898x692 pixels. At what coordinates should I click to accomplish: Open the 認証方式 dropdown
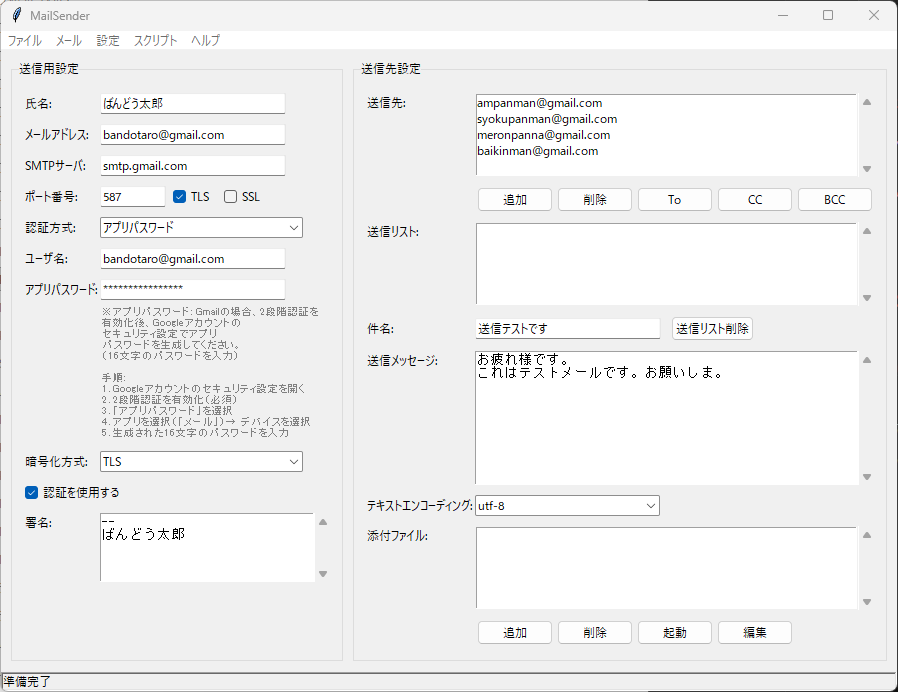point(201,228)
